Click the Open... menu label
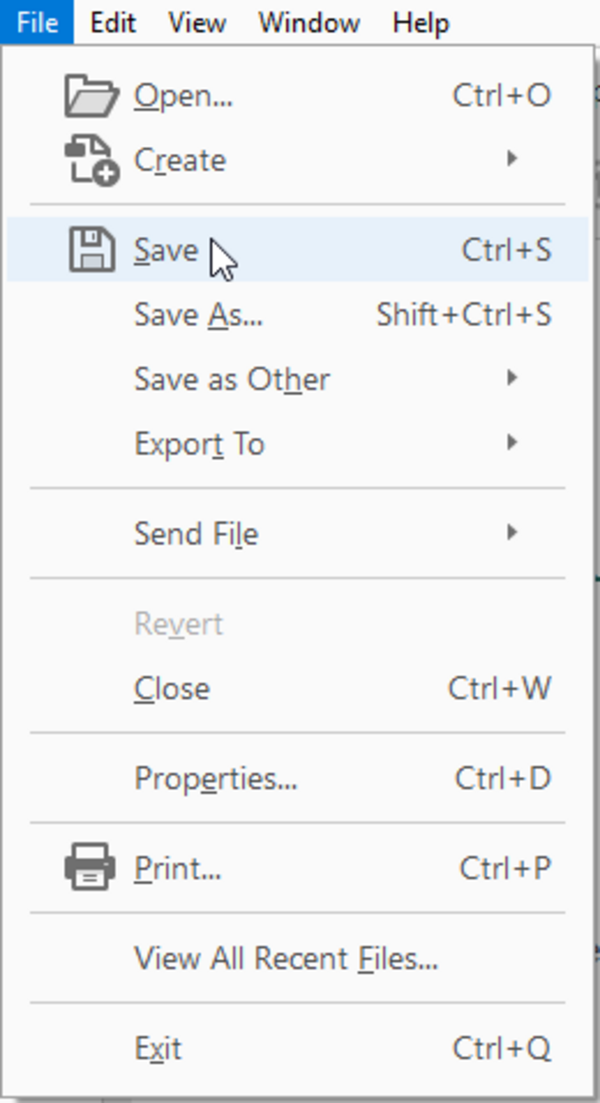The height and width of the screenshot is (1103, 600). [183, 96]
